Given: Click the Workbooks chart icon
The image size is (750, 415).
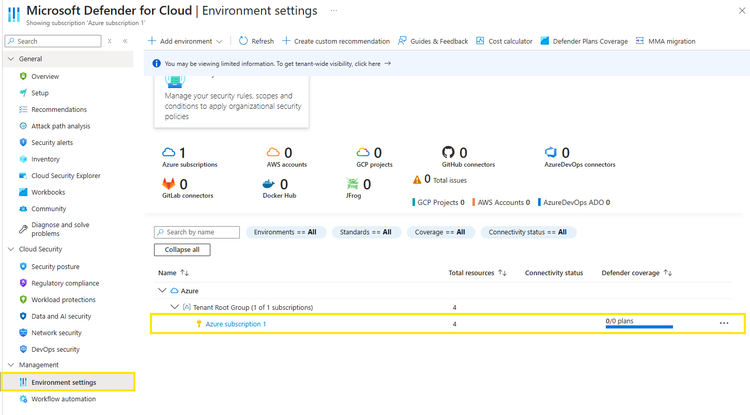Looking at the screenshot, I should [x=23, y=192].
